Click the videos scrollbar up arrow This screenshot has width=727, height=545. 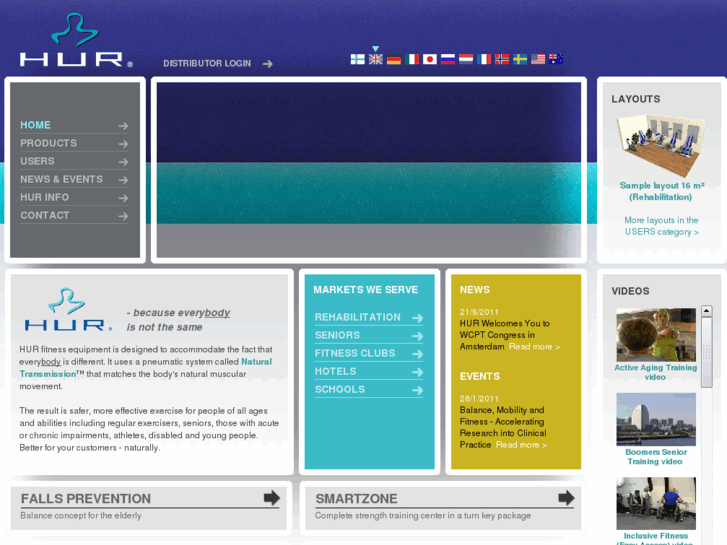707,311
